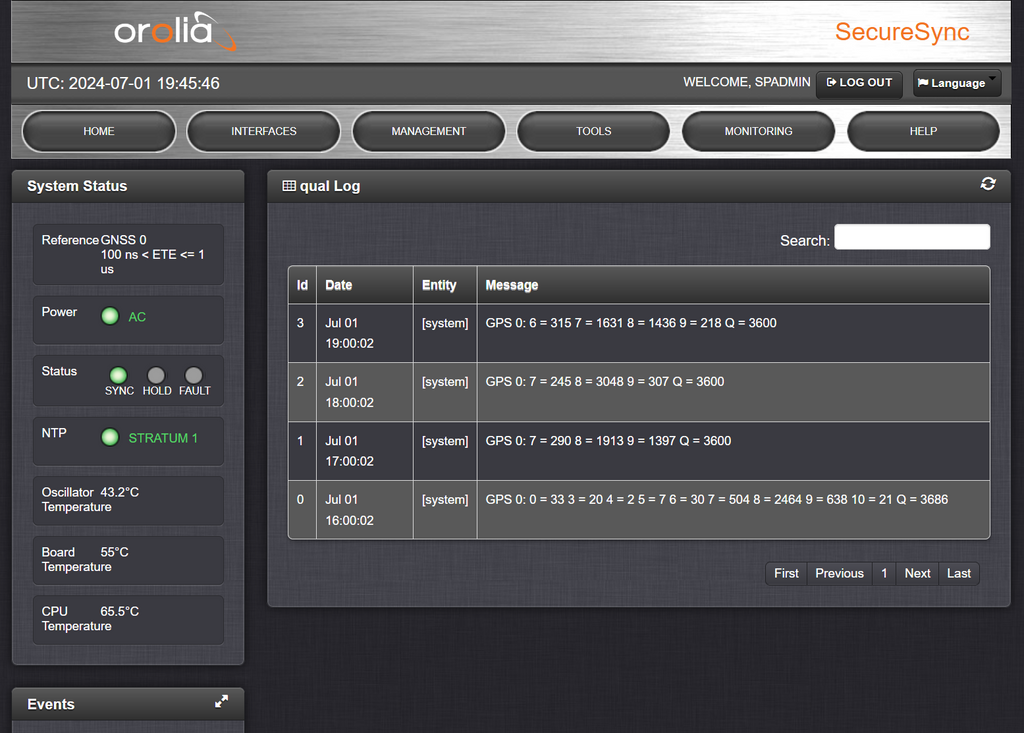Click the HOLD status indicator light
This screenshot has height=733, width=1024.
[156, 375]
